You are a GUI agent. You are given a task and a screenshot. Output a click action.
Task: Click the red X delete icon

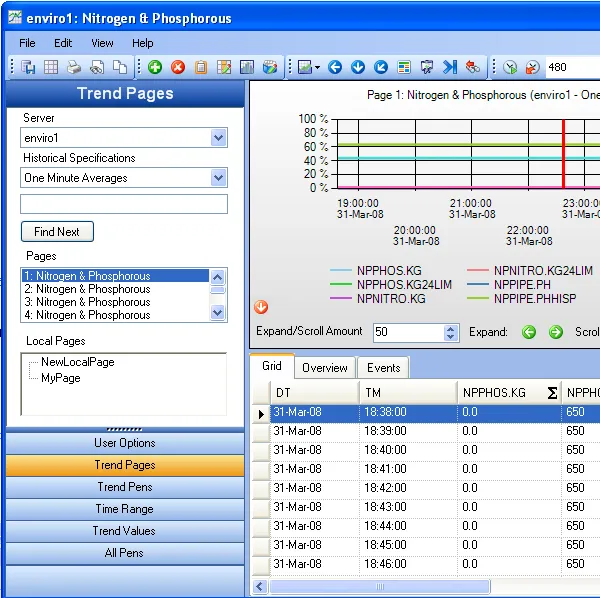click(x=178, y=67)
